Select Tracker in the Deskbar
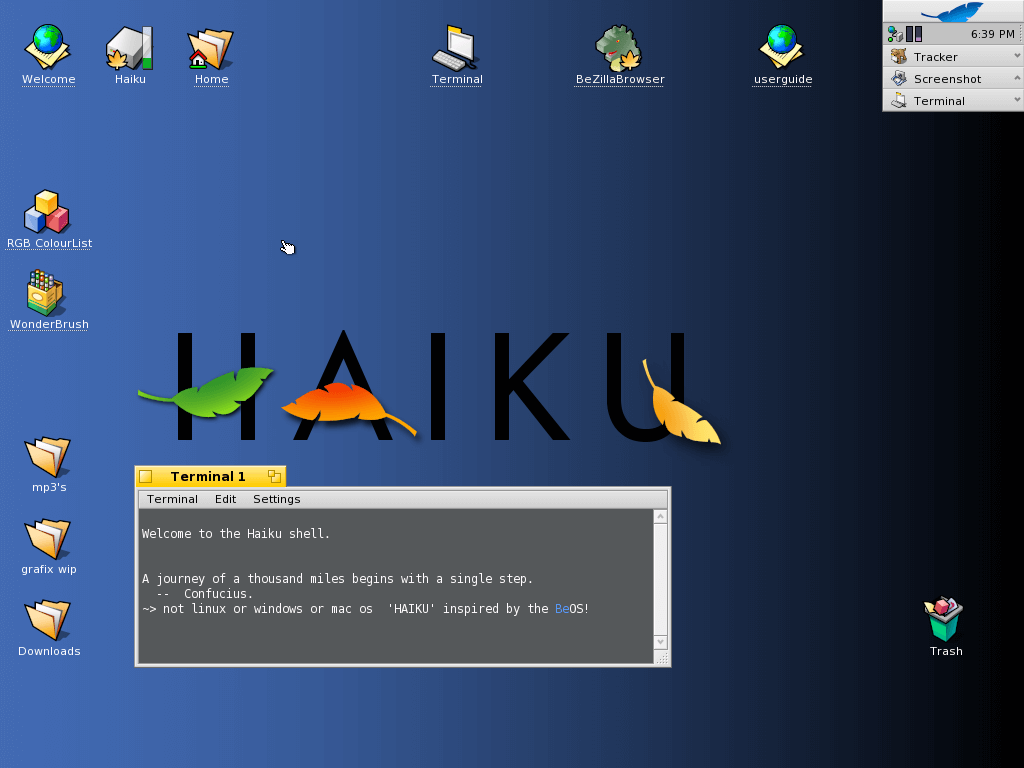 953,57
